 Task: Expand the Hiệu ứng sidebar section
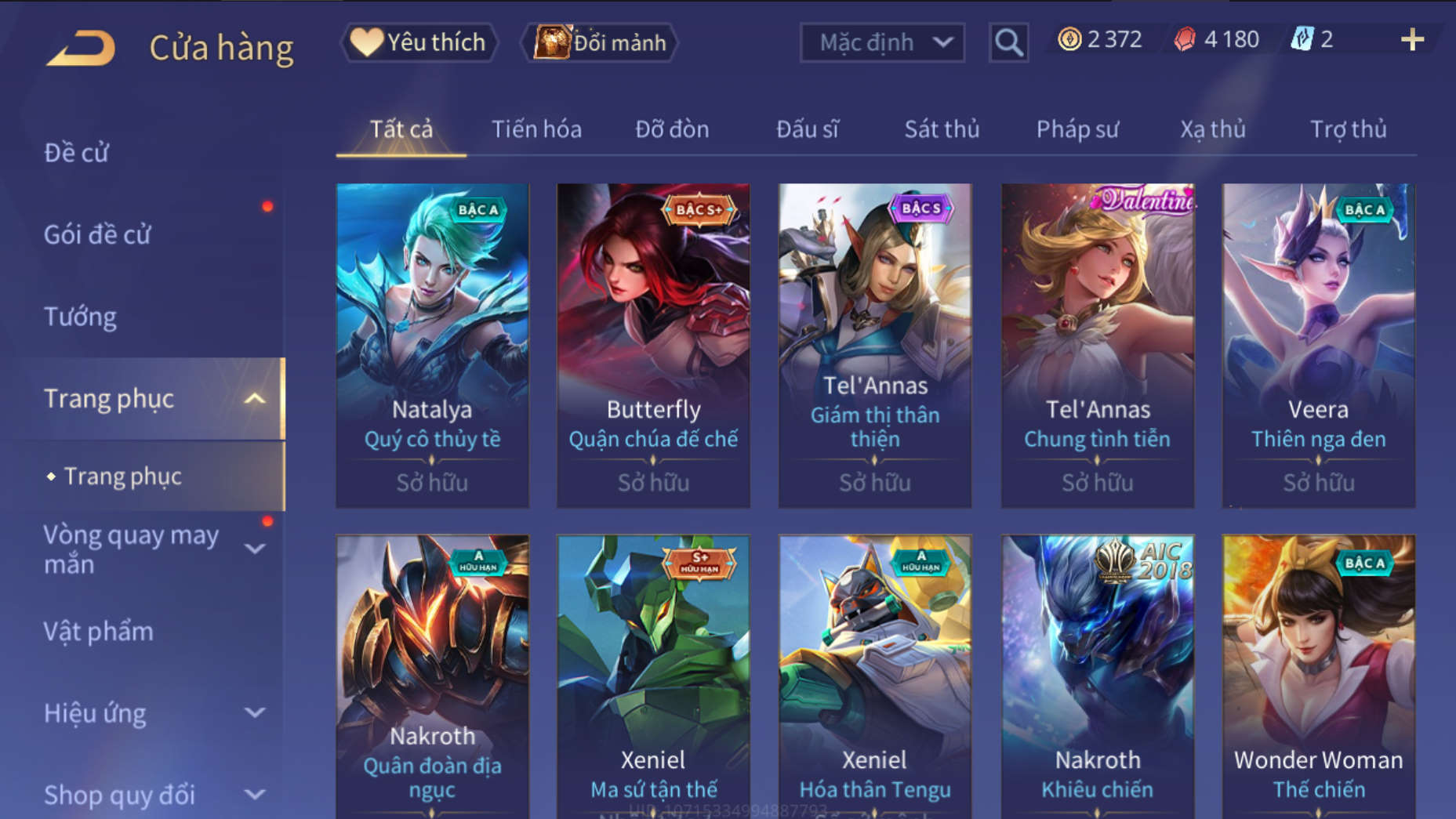coord(255,712)
